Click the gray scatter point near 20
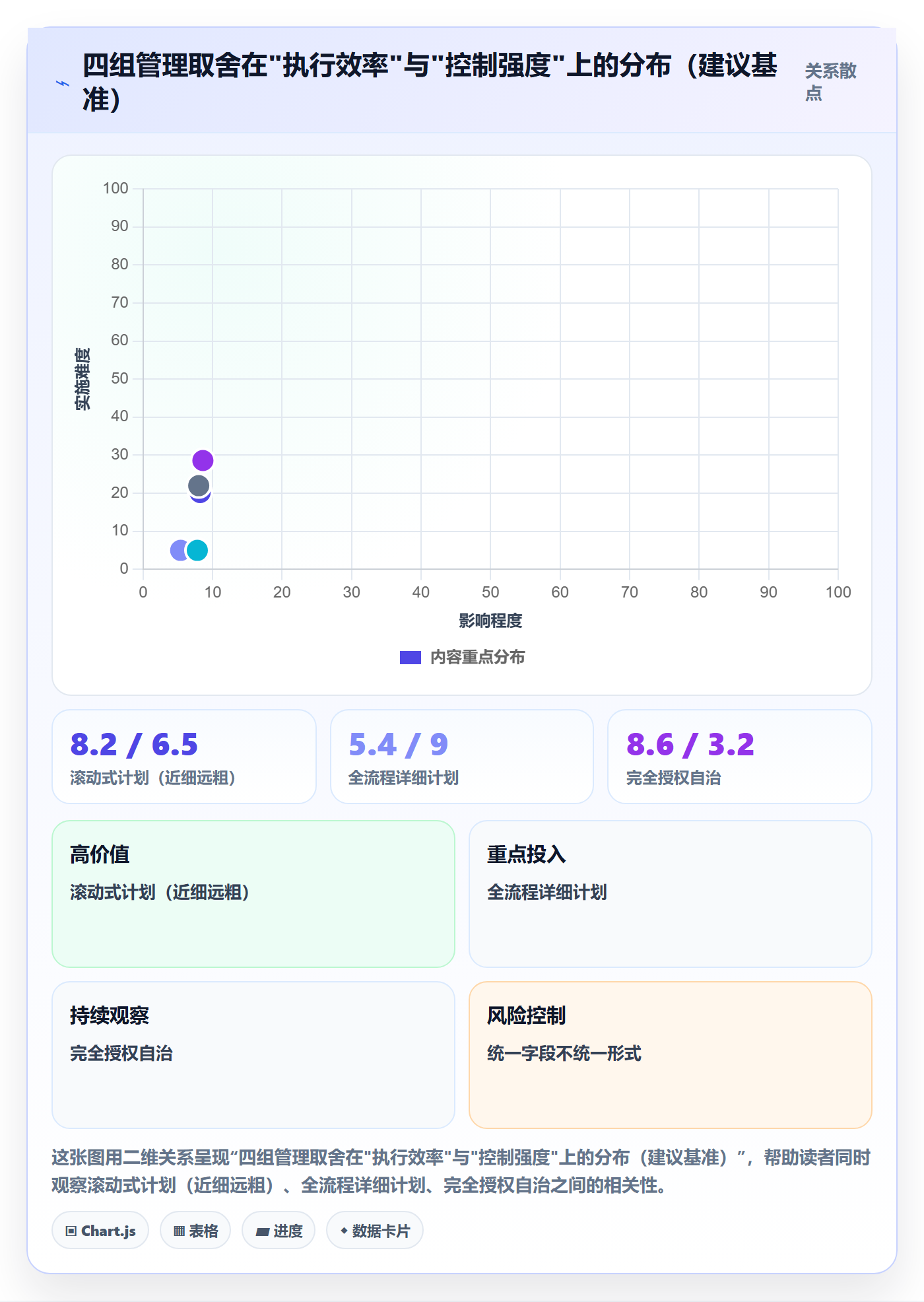Image resolution: width=924 pixels, height=1302 pixels. click(x=199, y=486)
